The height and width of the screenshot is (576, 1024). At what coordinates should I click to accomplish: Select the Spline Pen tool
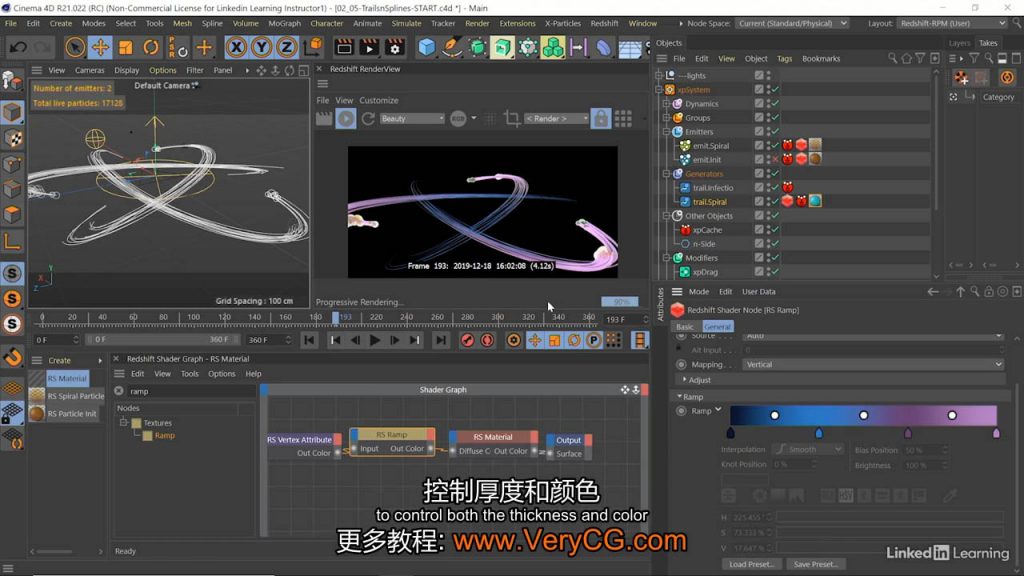(451, 47)
